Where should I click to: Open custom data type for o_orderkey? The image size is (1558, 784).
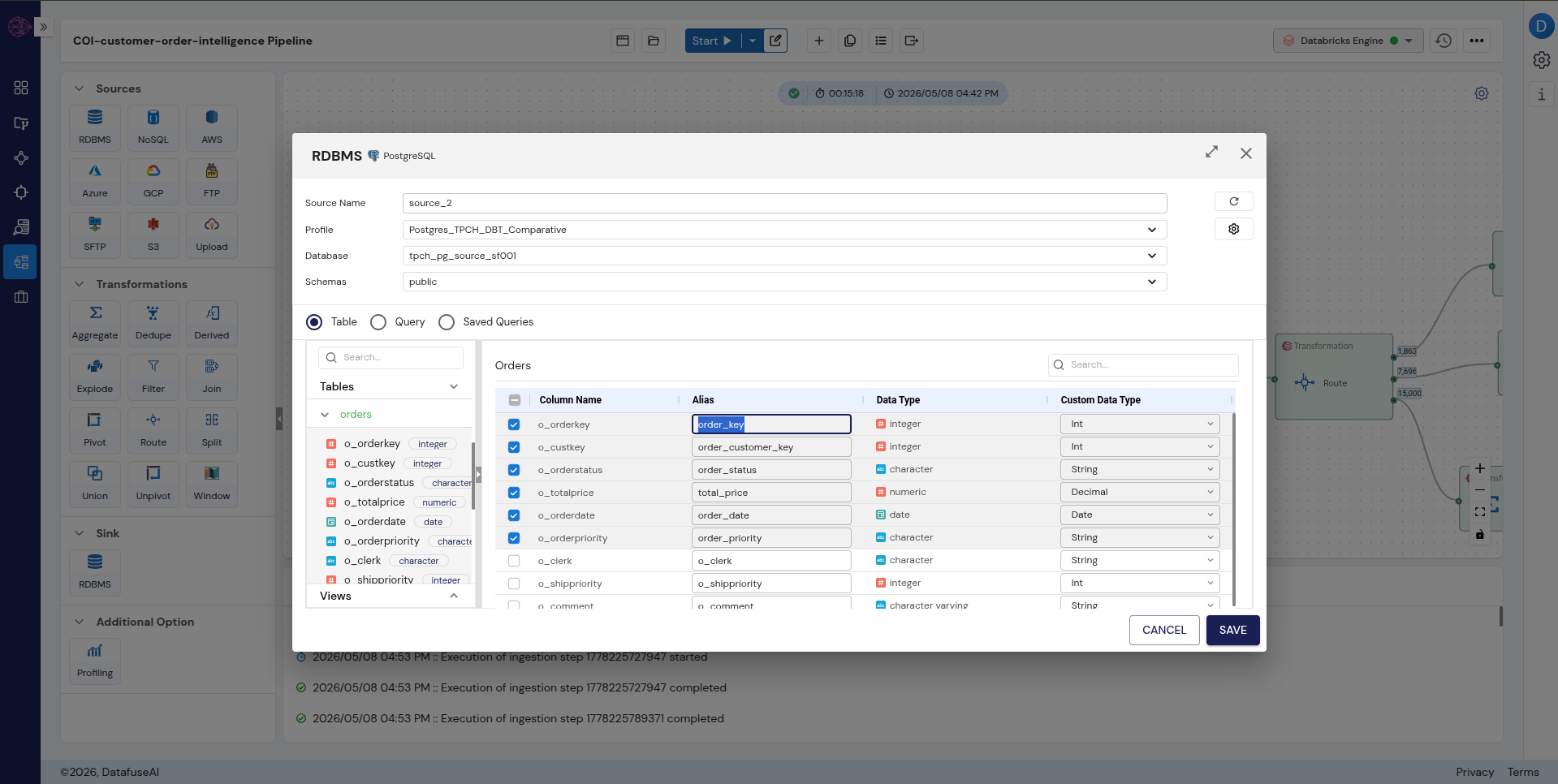1140,424
